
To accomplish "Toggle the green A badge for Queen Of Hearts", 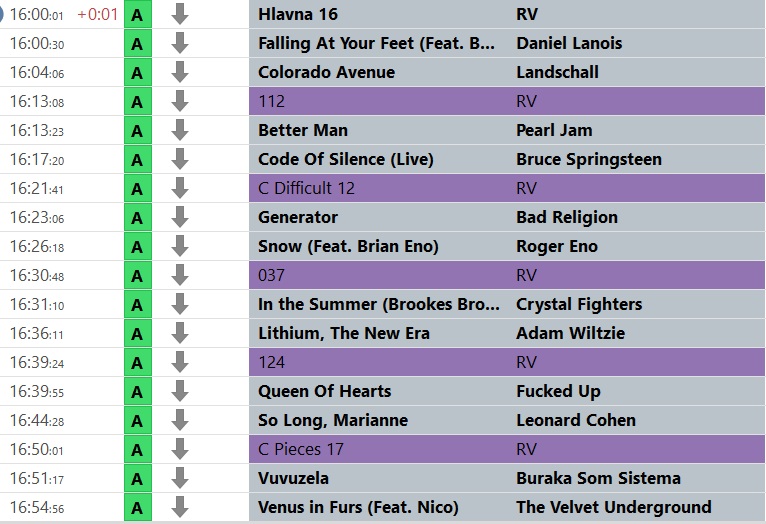I will (138, 391).
